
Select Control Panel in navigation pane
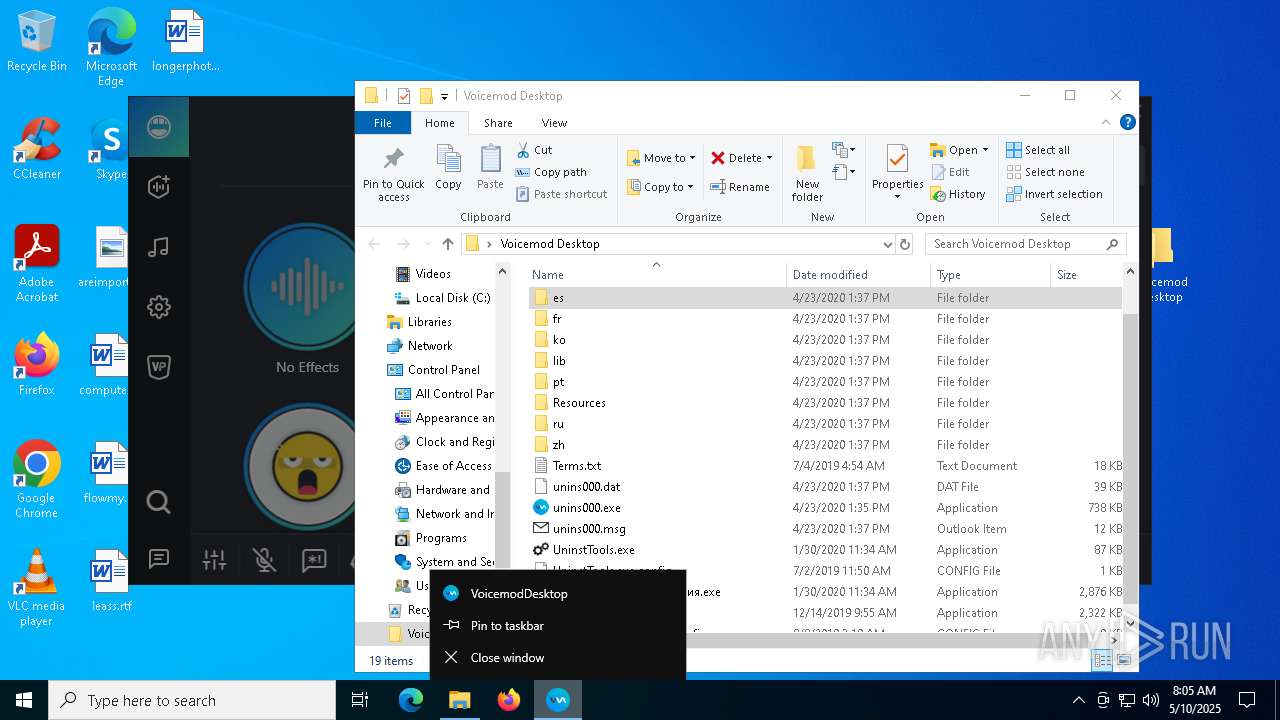[443, 370]
